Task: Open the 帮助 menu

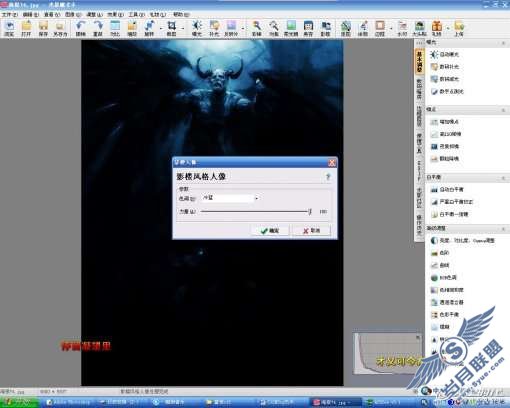Action: 181,15
